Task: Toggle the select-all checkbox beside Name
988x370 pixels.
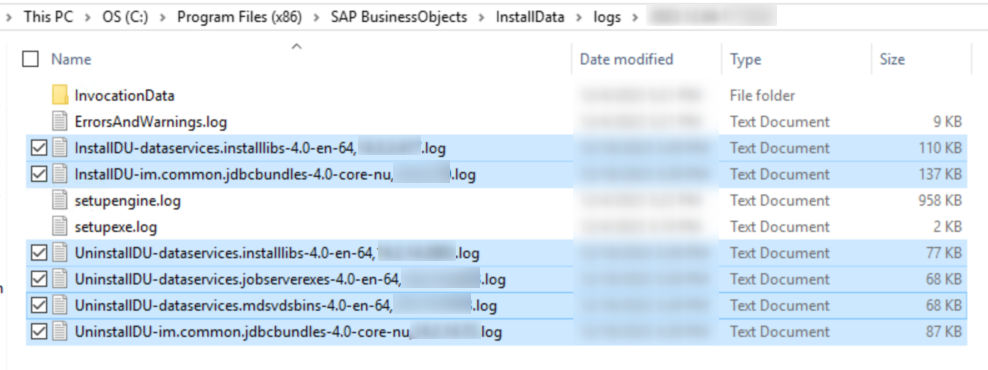Action: 30,59
